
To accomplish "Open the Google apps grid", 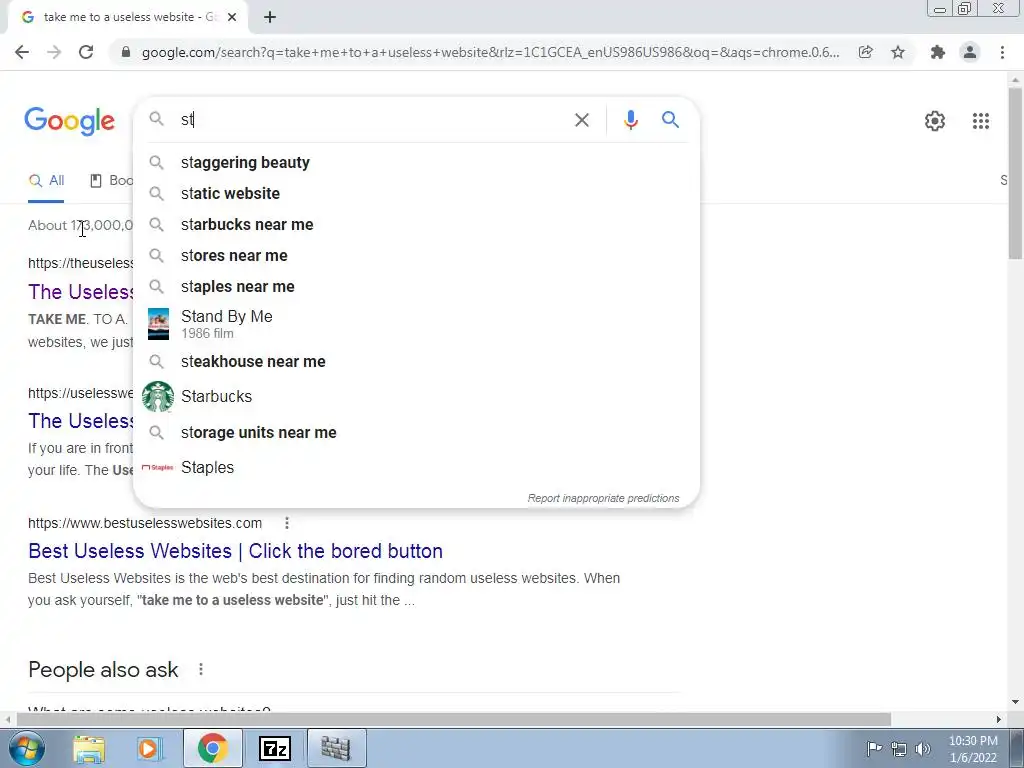I will (980, 121).
